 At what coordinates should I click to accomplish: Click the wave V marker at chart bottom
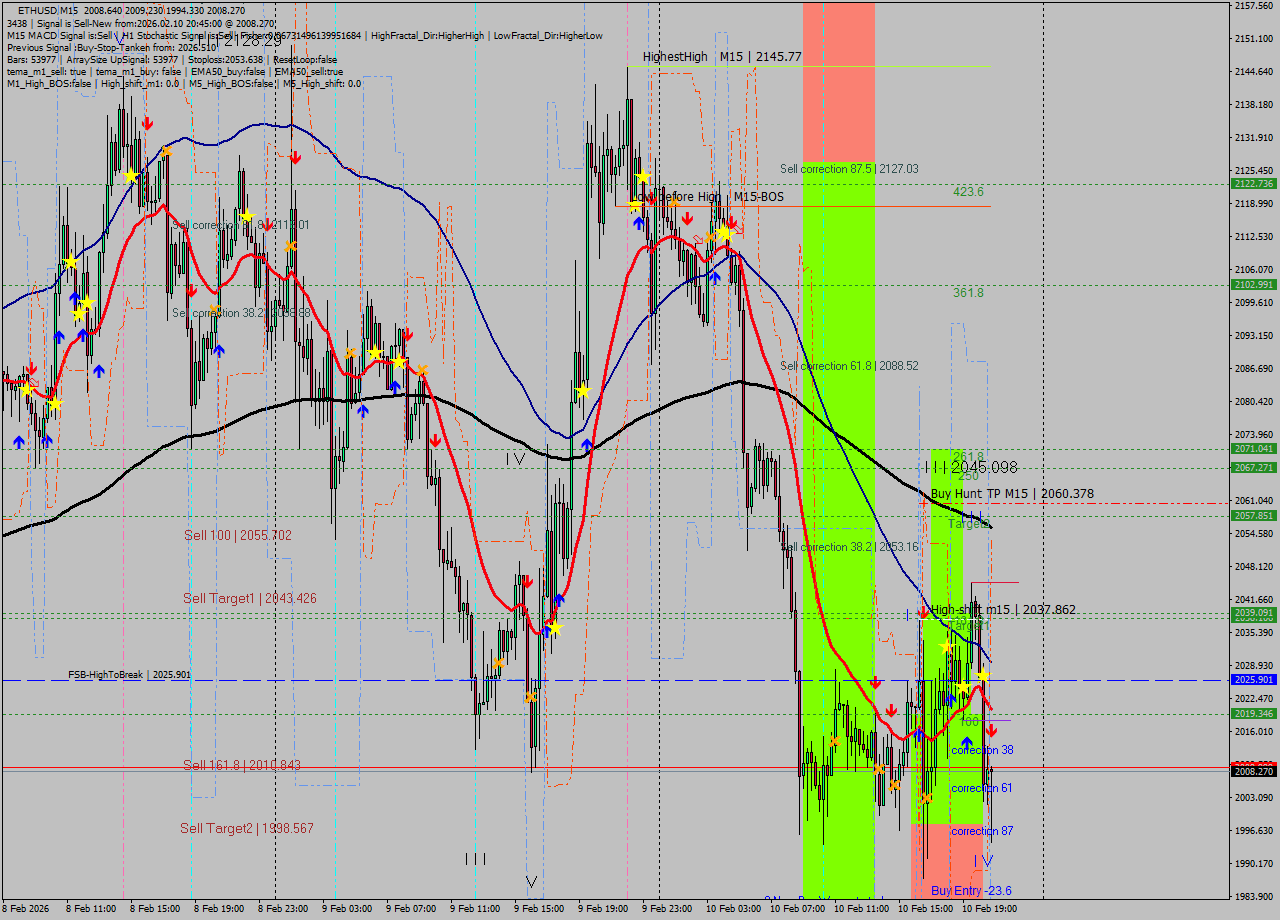coord(531,882)
